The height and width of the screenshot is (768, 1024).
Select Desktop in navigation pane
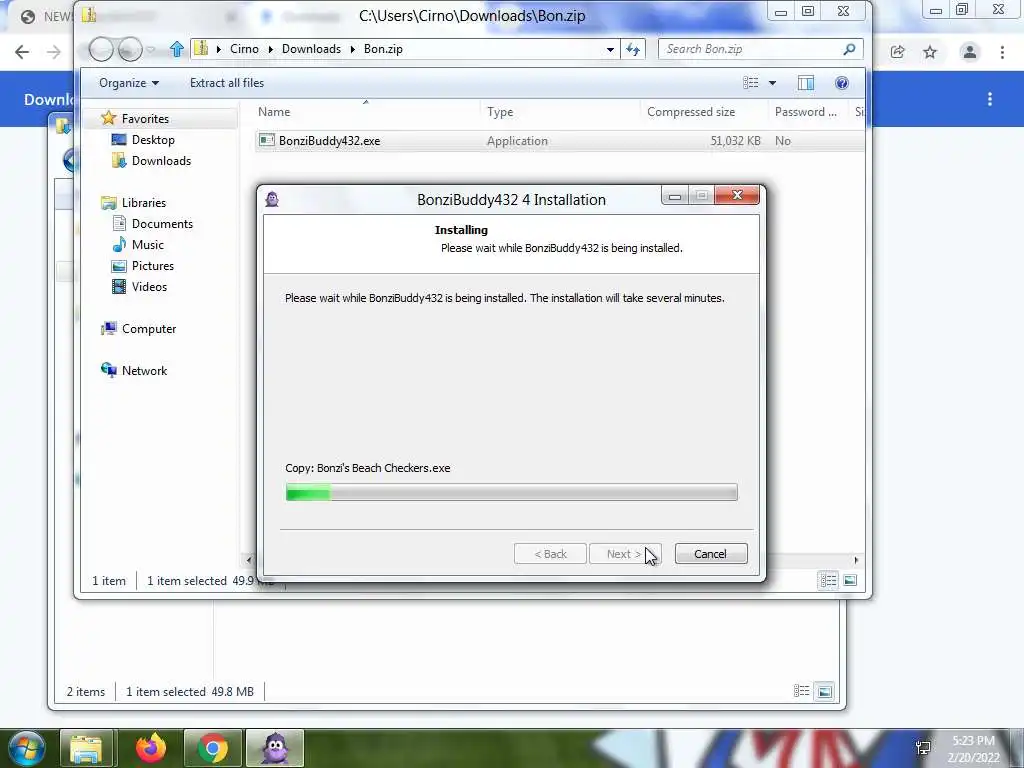coord(153,140)
